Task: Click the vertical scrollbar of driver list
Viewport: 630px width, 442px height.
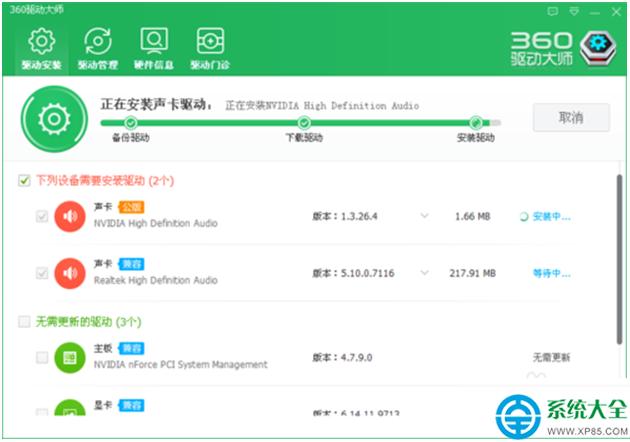Action: coord(619,260)
